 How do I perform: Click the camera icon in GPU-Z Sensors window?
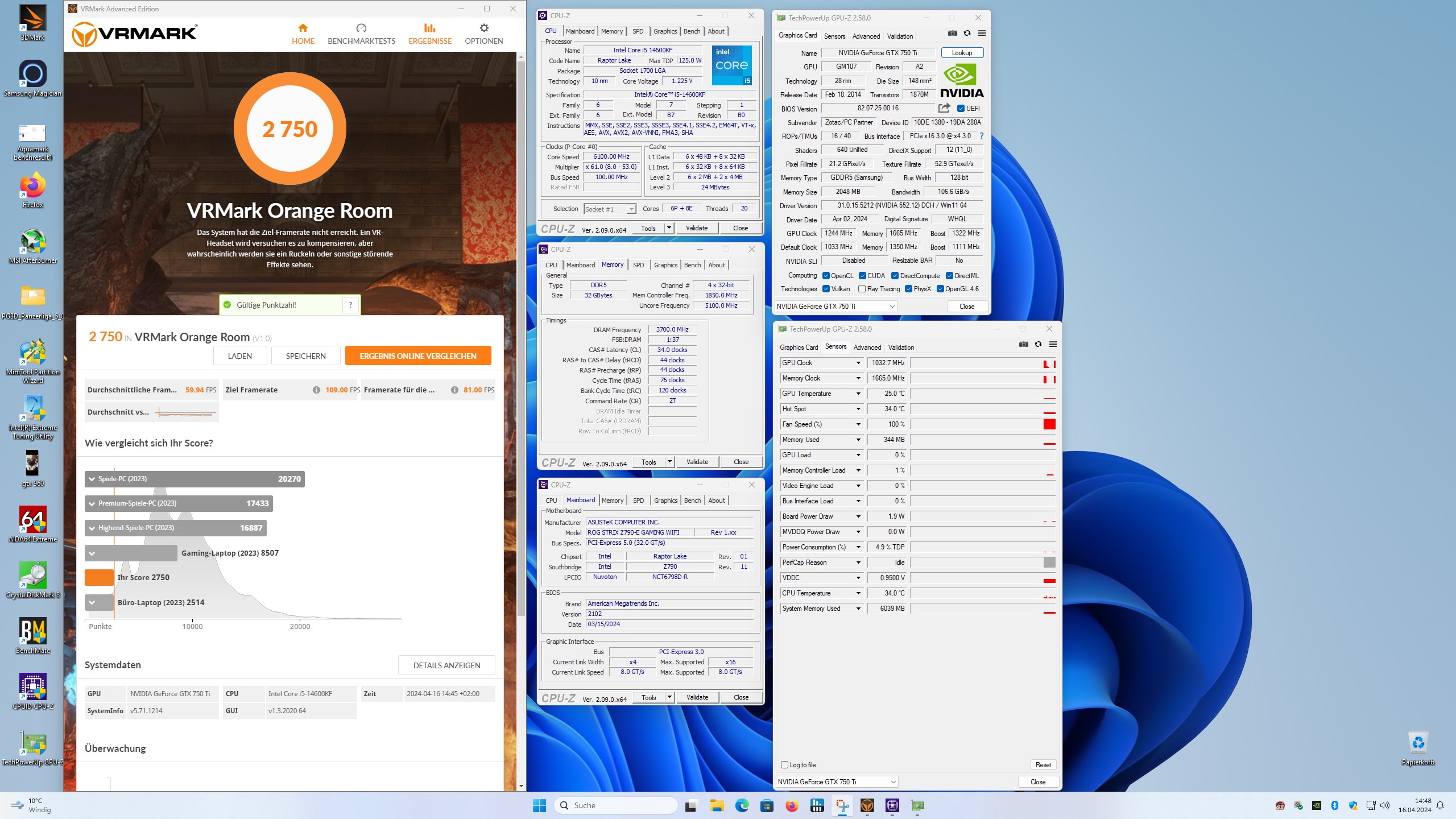point(1023,344)
